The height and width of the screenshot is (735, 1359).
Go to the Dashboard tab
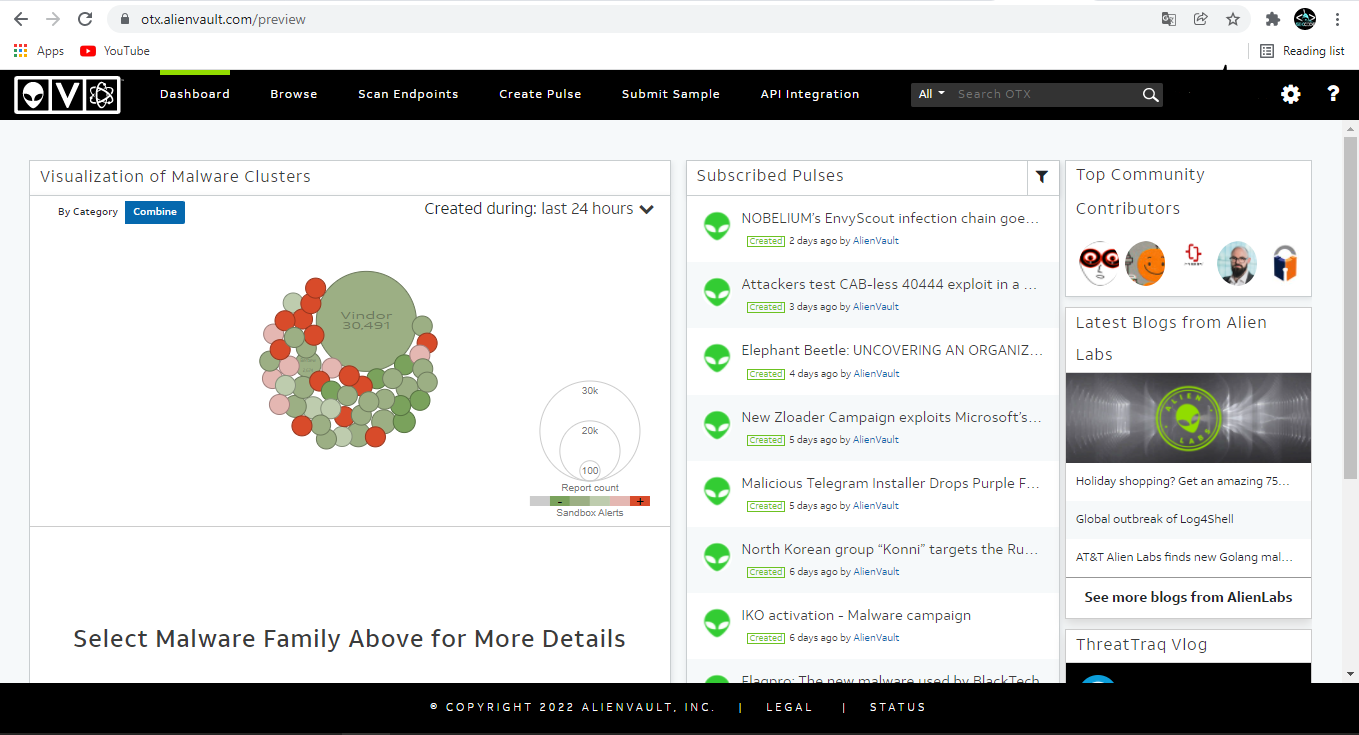click(x=195, y=94)
